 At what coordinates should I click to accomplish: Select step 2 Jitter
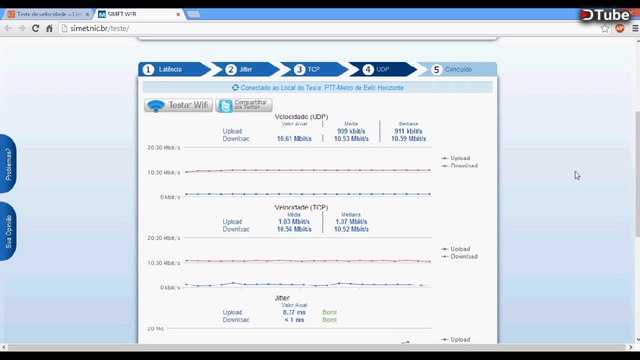coord(247,69)
